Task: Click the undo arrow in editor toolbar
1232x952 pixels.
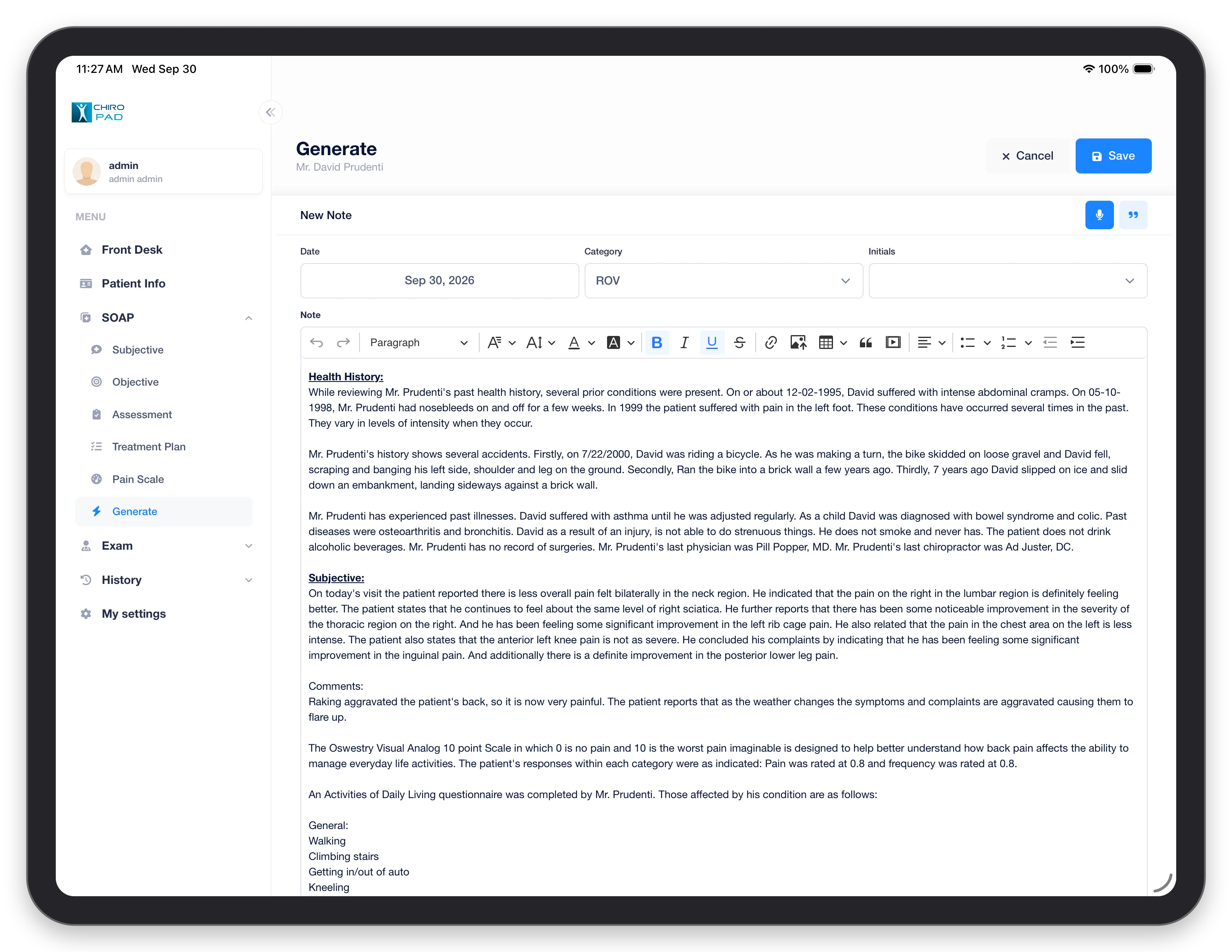Action: (x=316, y=342)
